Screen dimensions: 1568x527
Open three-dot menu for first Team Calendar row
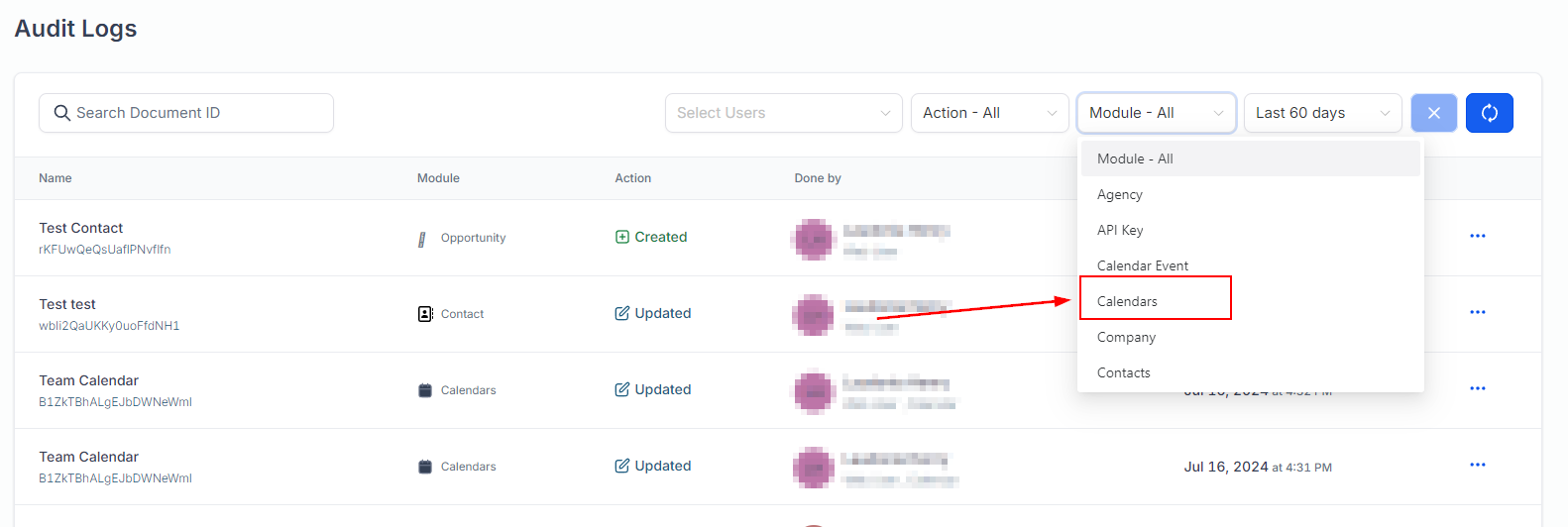[x=1477, y=388]
